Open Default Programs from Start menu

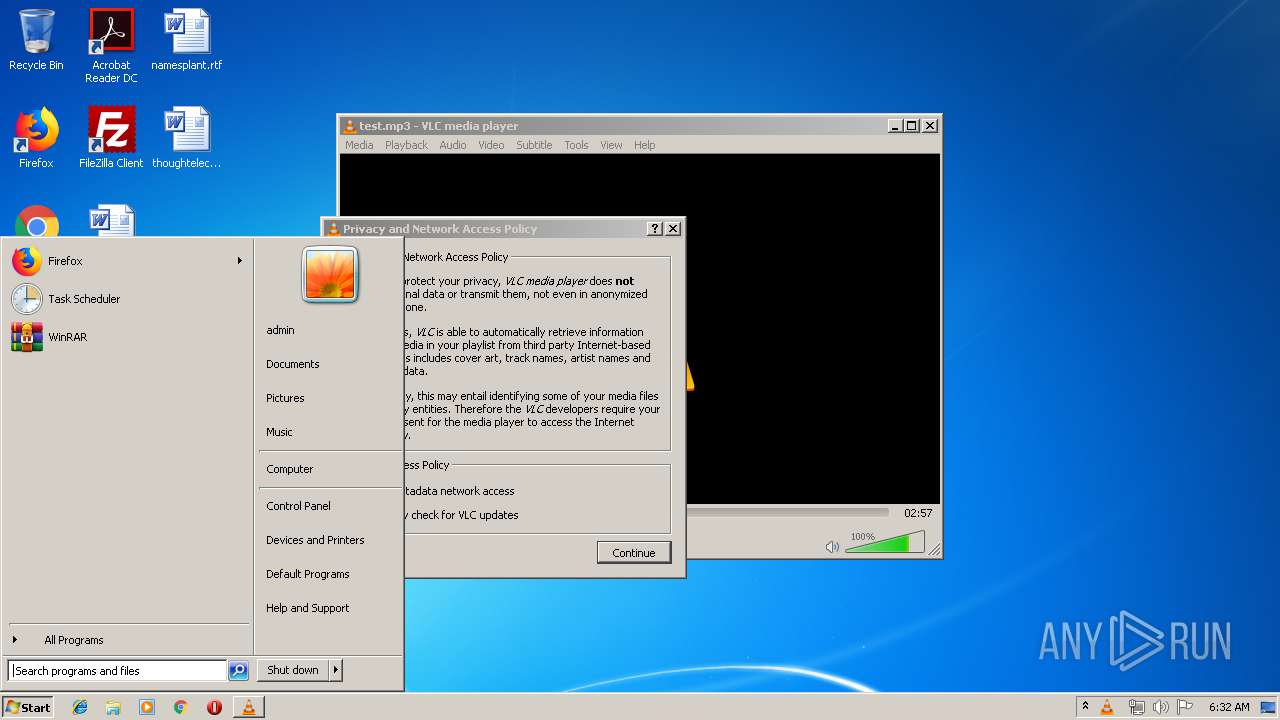[308, 574]
